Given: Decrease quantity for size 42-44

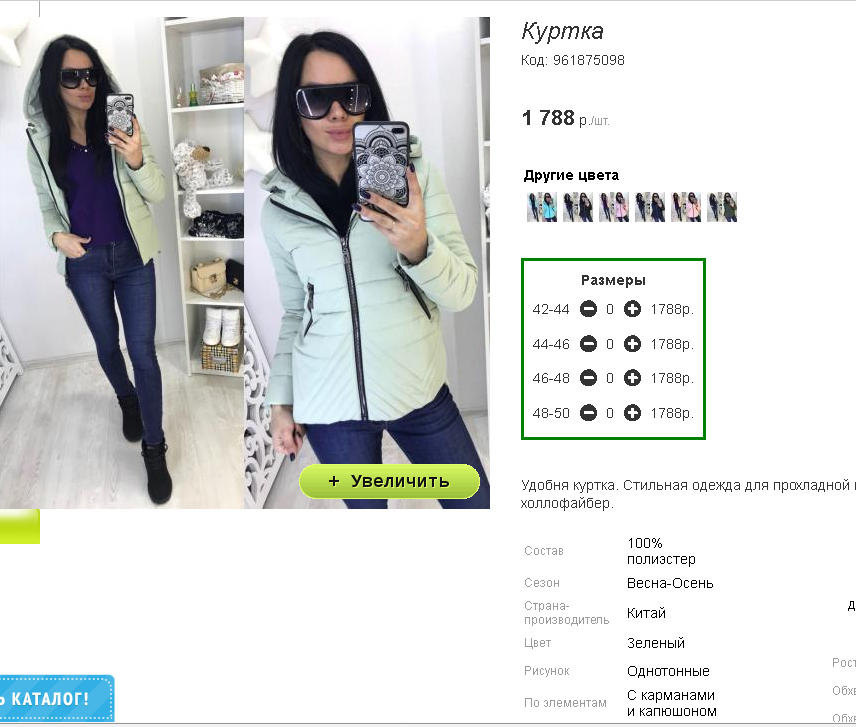Looking at the screenshot, I should pyautogui.click(x=588, y=309).
